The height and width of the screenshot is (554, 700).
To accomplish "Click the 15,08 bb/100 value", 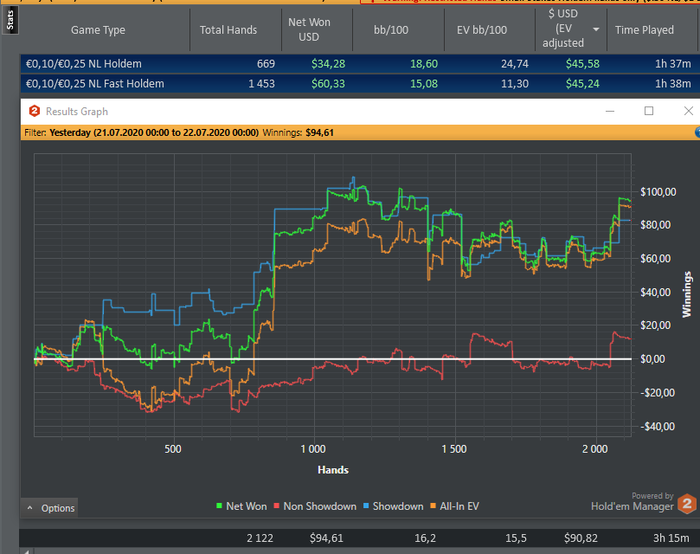I will coord(424,83).
